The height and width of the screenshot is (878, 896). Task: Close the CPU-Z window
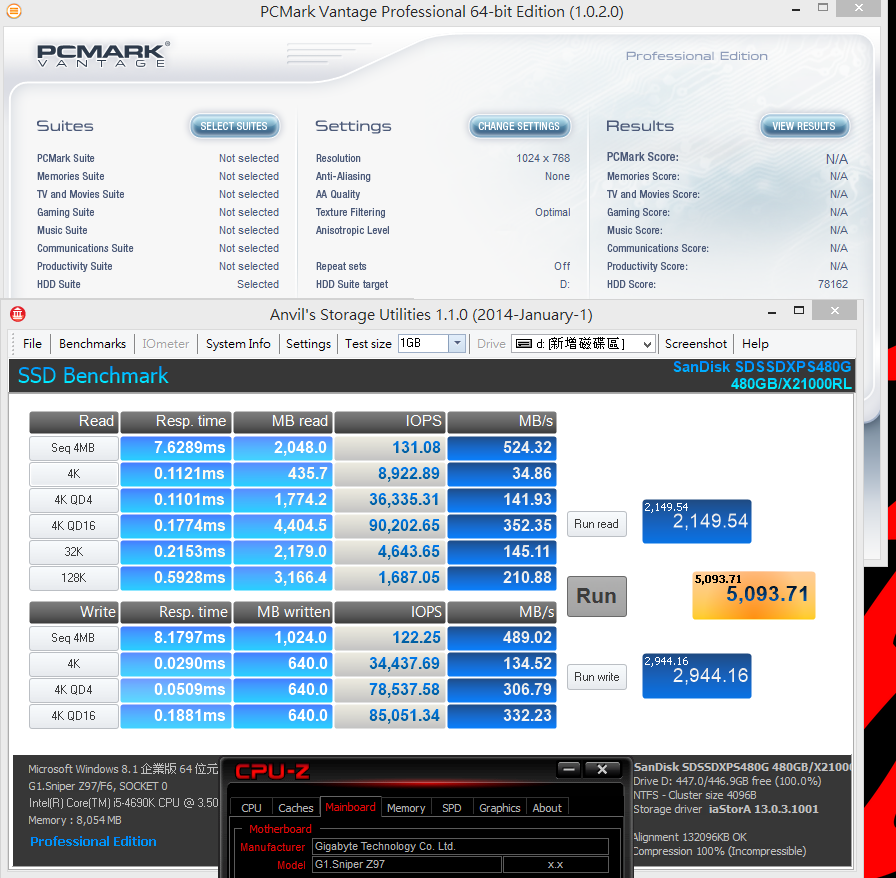pyautogui.click(x=602, y=769)
